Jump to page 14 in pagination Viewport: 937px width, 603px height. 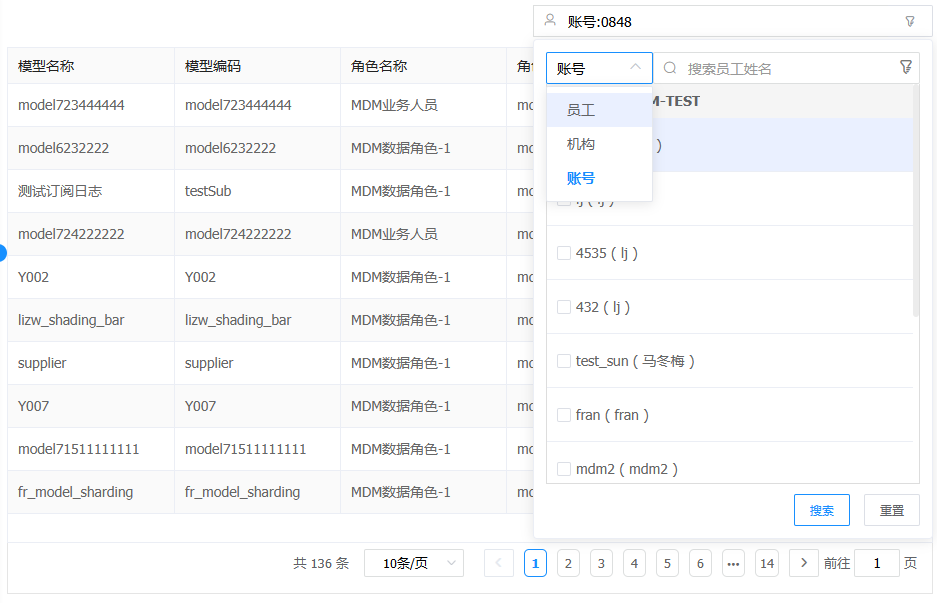[767, 563]
